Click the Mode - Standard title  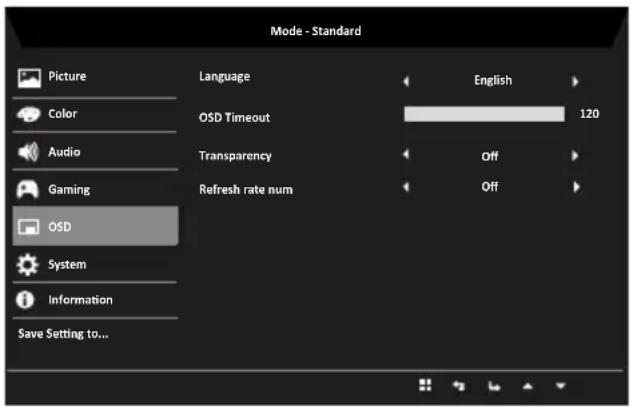[316, 31]
